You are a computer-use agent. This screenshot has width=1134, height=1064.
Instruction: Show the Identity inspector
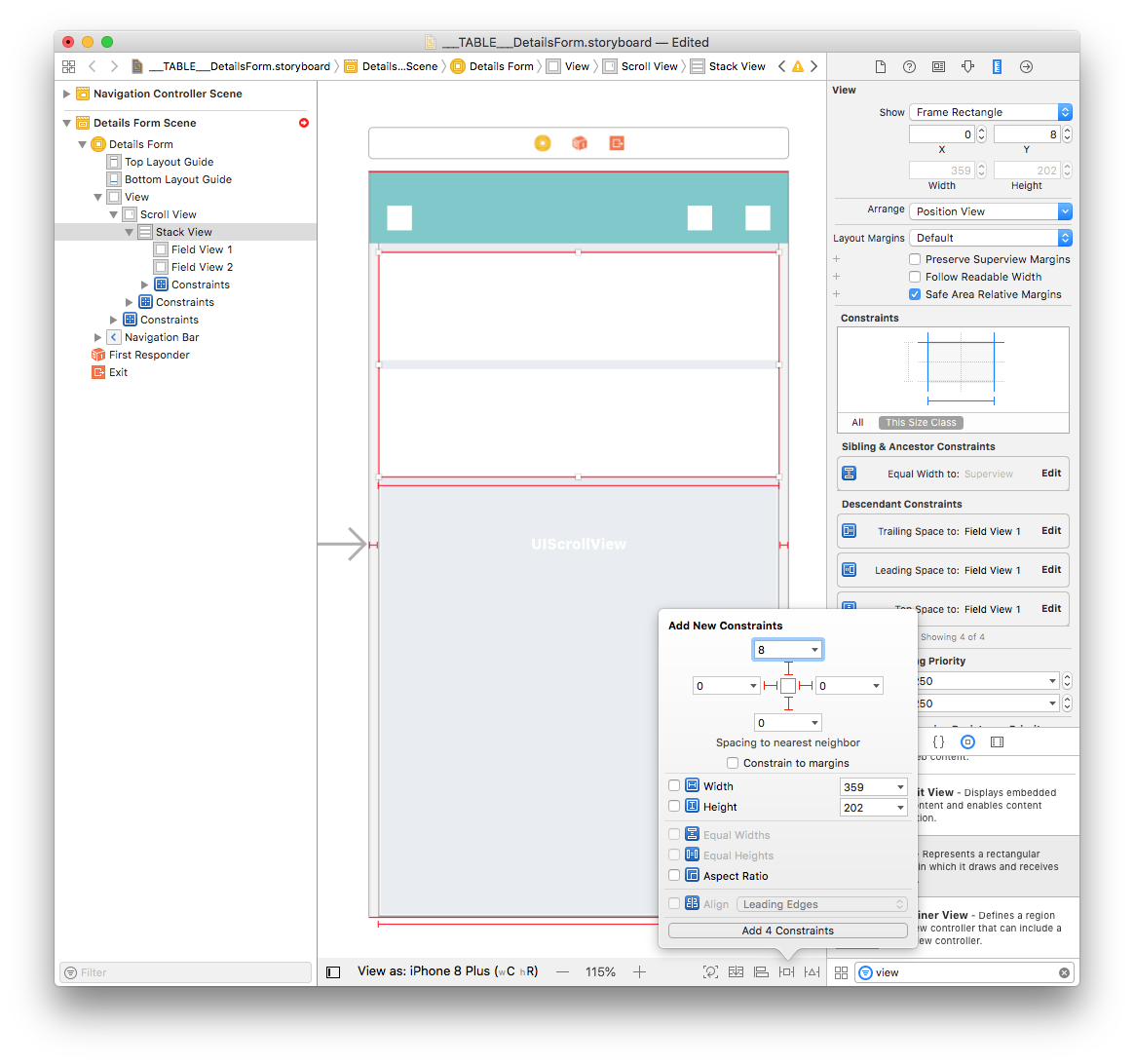click(x=938, y=66)
